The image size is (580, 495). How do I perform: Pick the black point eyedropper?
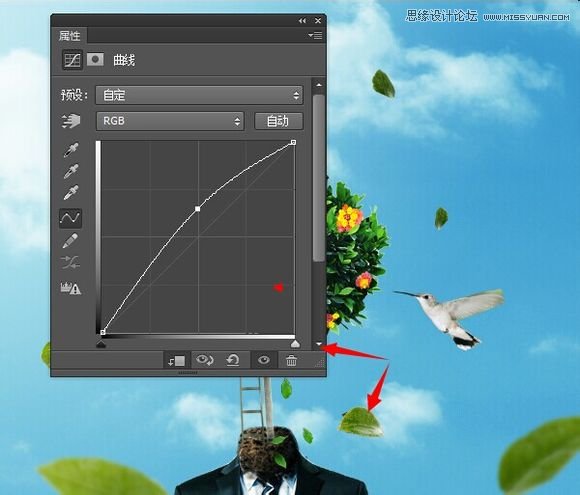[71, 150]
